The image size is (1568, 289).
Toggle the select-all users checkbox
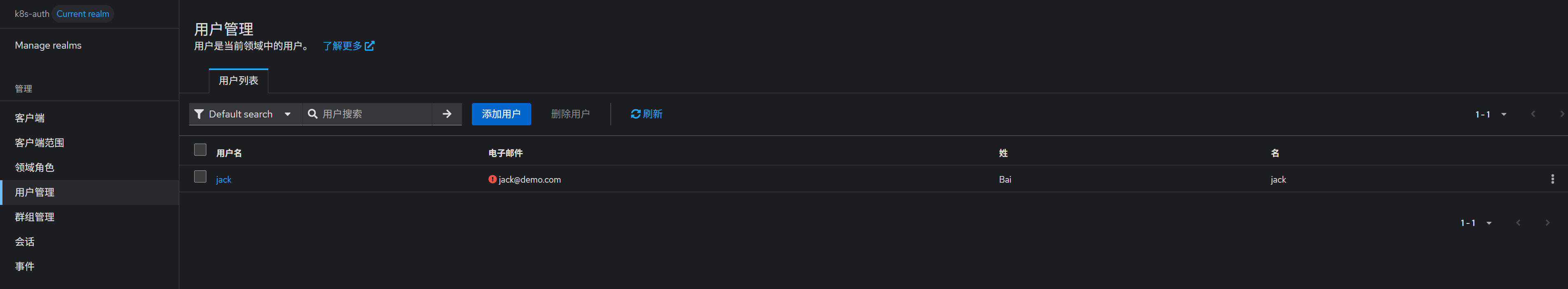200,150
